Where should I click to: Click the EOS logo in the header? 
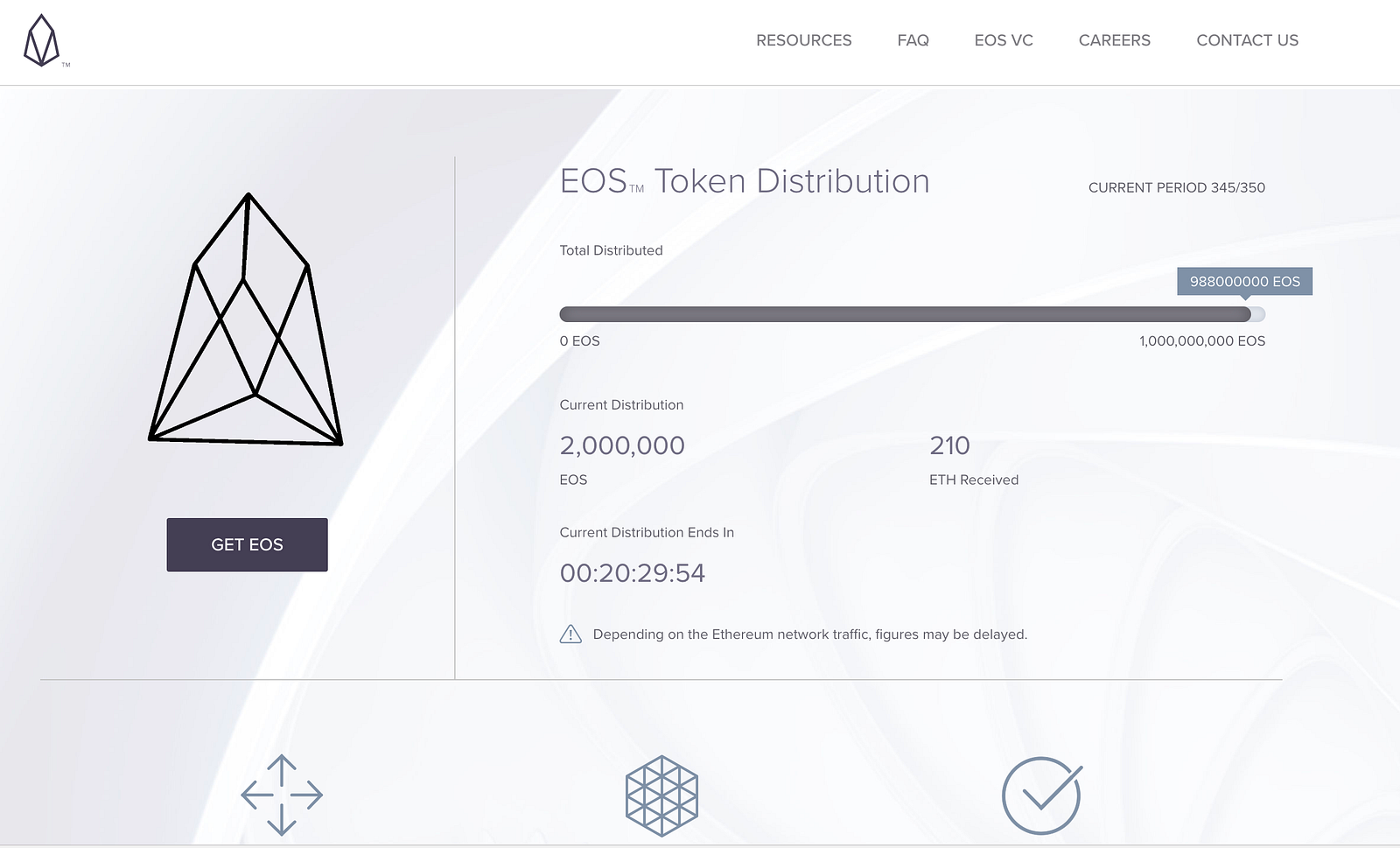(42, 40)
